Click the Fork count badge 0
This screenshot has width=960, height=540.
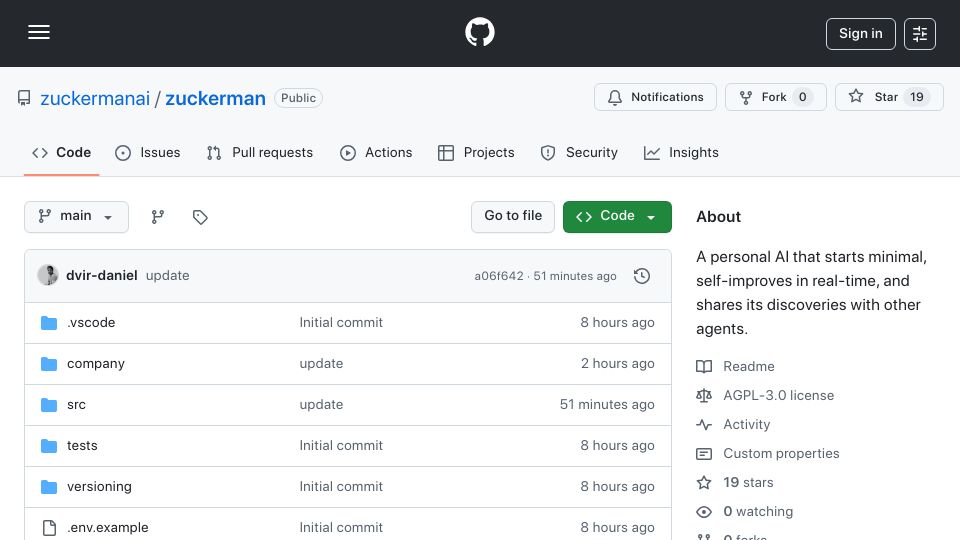coord(802,97)
